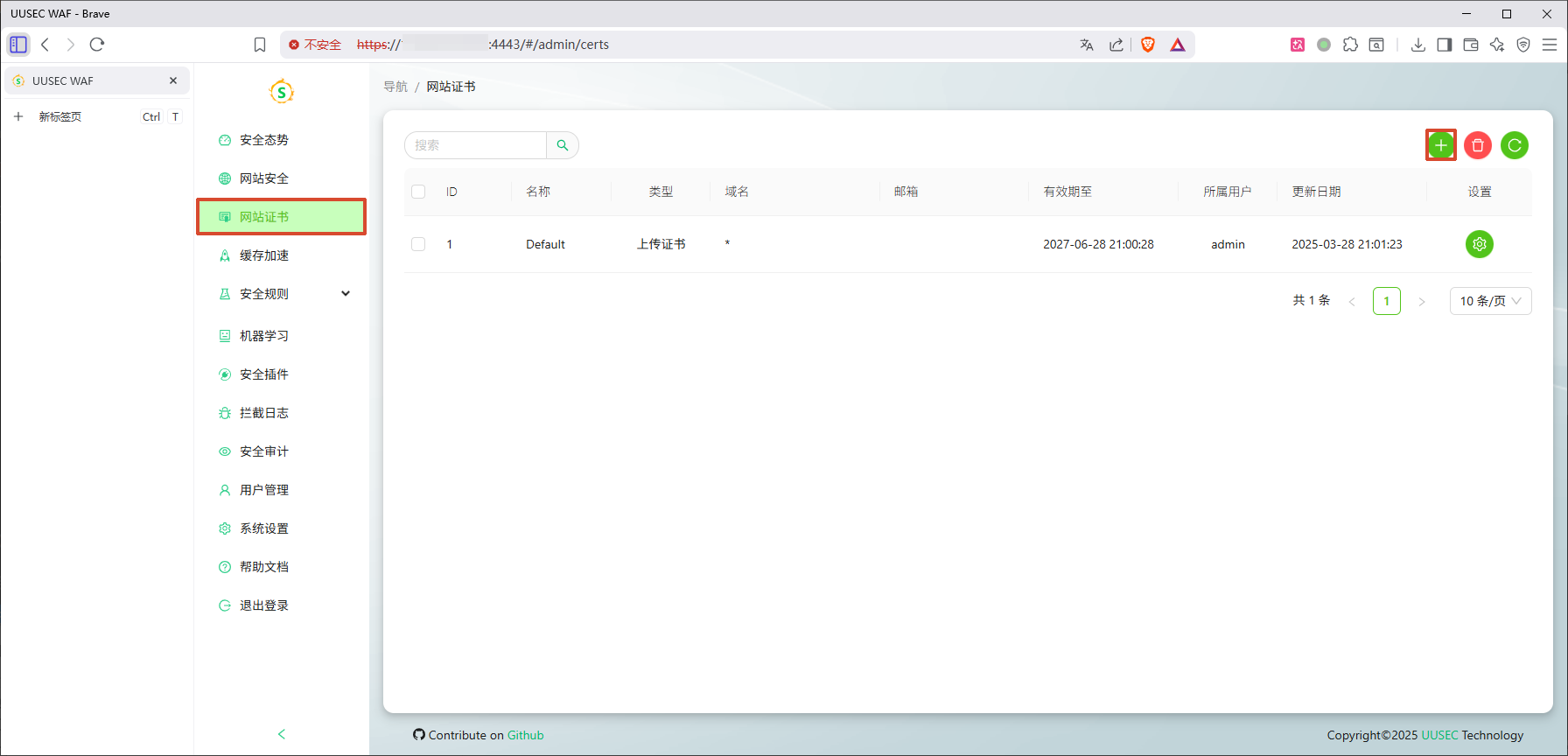Click the 上传证书 type cell
The image size is (1568, 756).
(661, 244)
